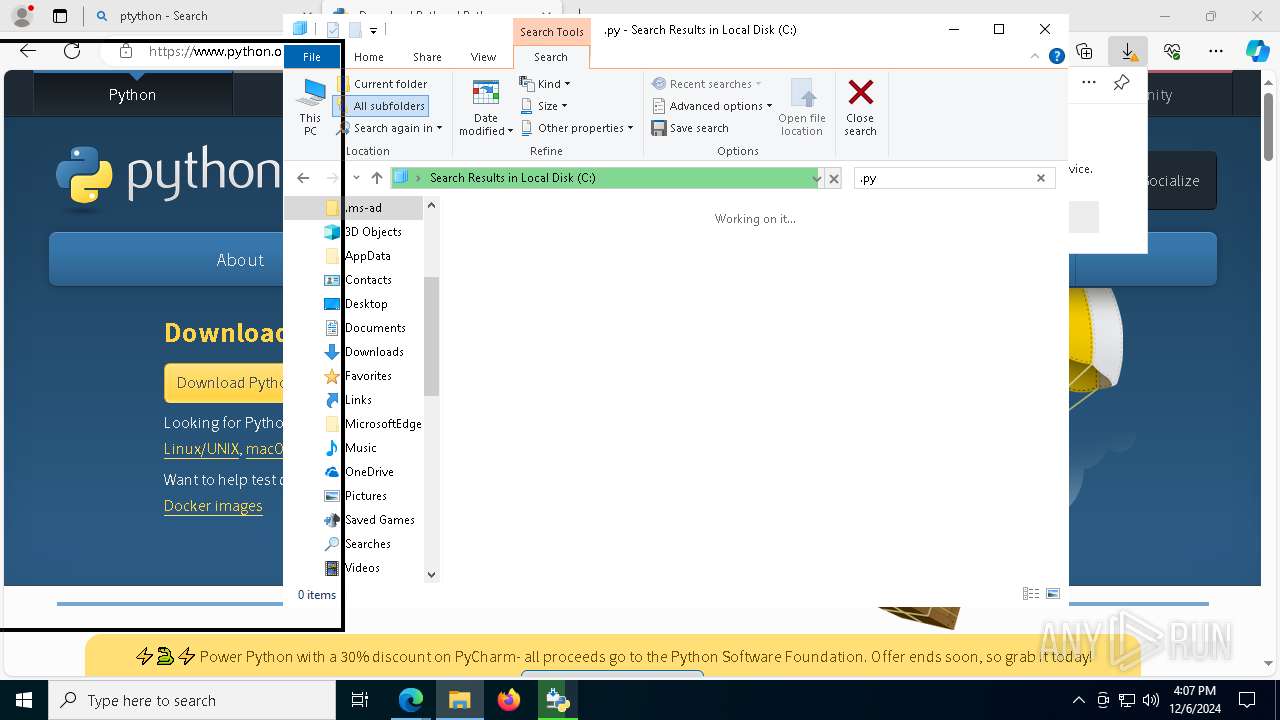The width and height of the screenshot is (1280, 720).
Task: Open the File menu in Explorer
Action: point(312,57)
